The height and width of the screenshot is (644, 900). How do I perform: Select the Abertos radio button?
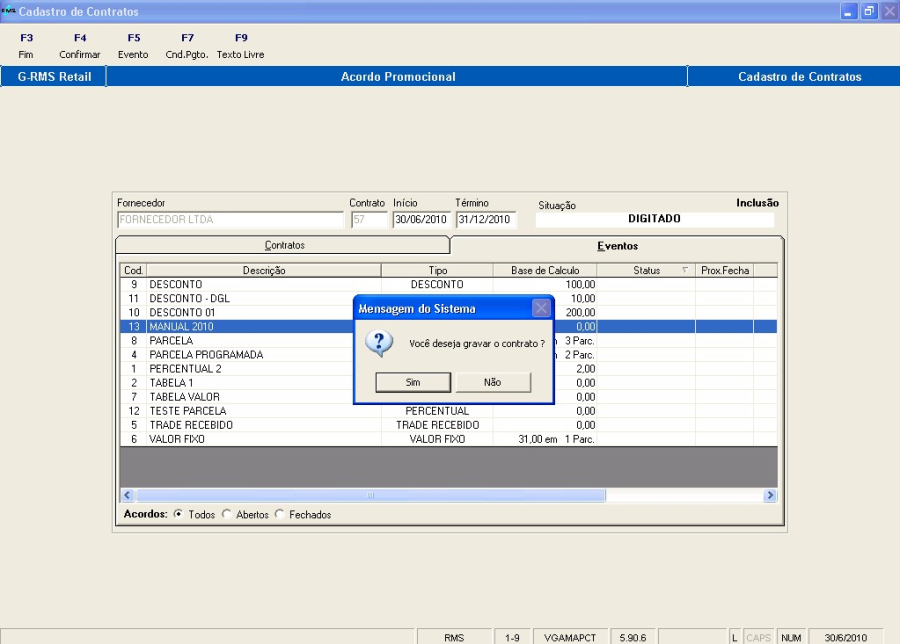[x=227, y=515]
